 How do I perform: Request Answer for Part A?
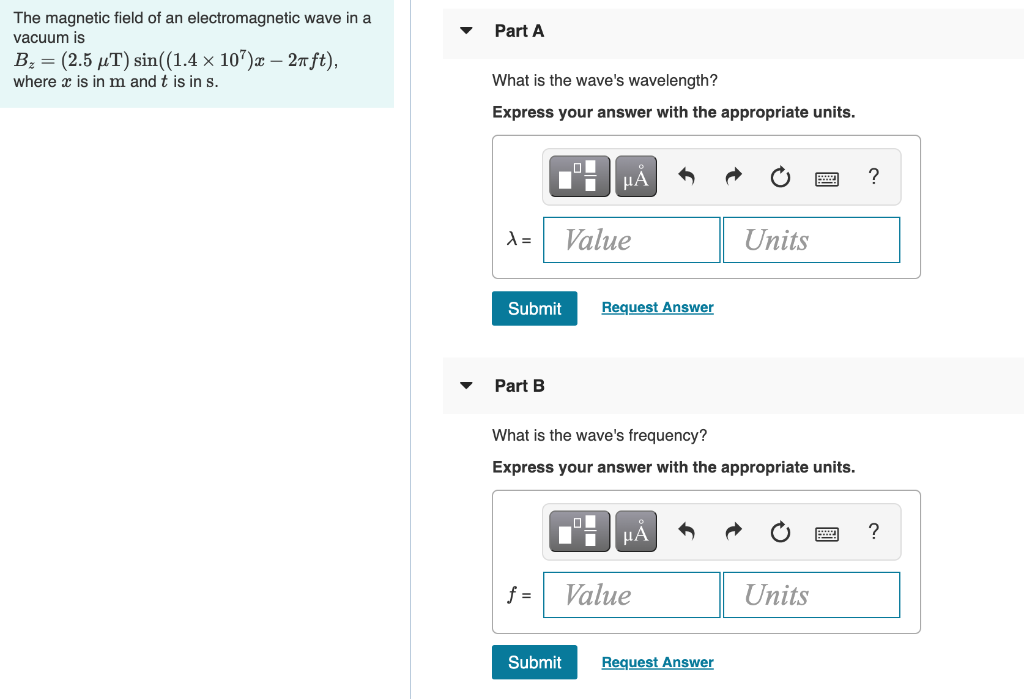pyautogui.click(x=657, y=307)
